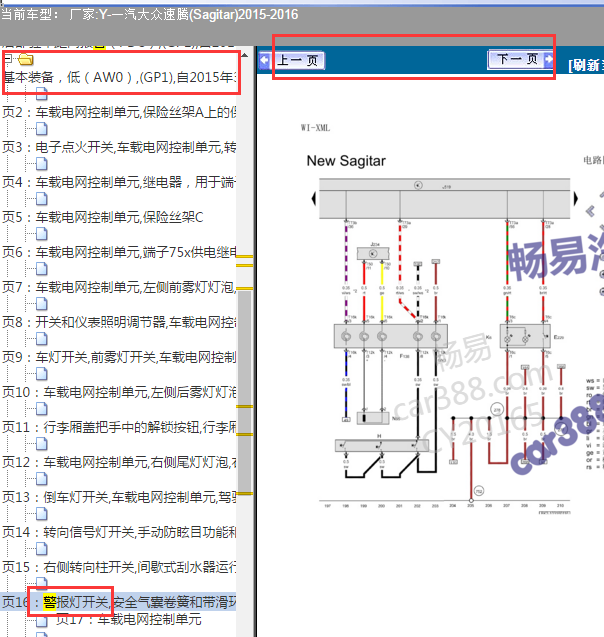Click the 刷新 refresh link

587,65
